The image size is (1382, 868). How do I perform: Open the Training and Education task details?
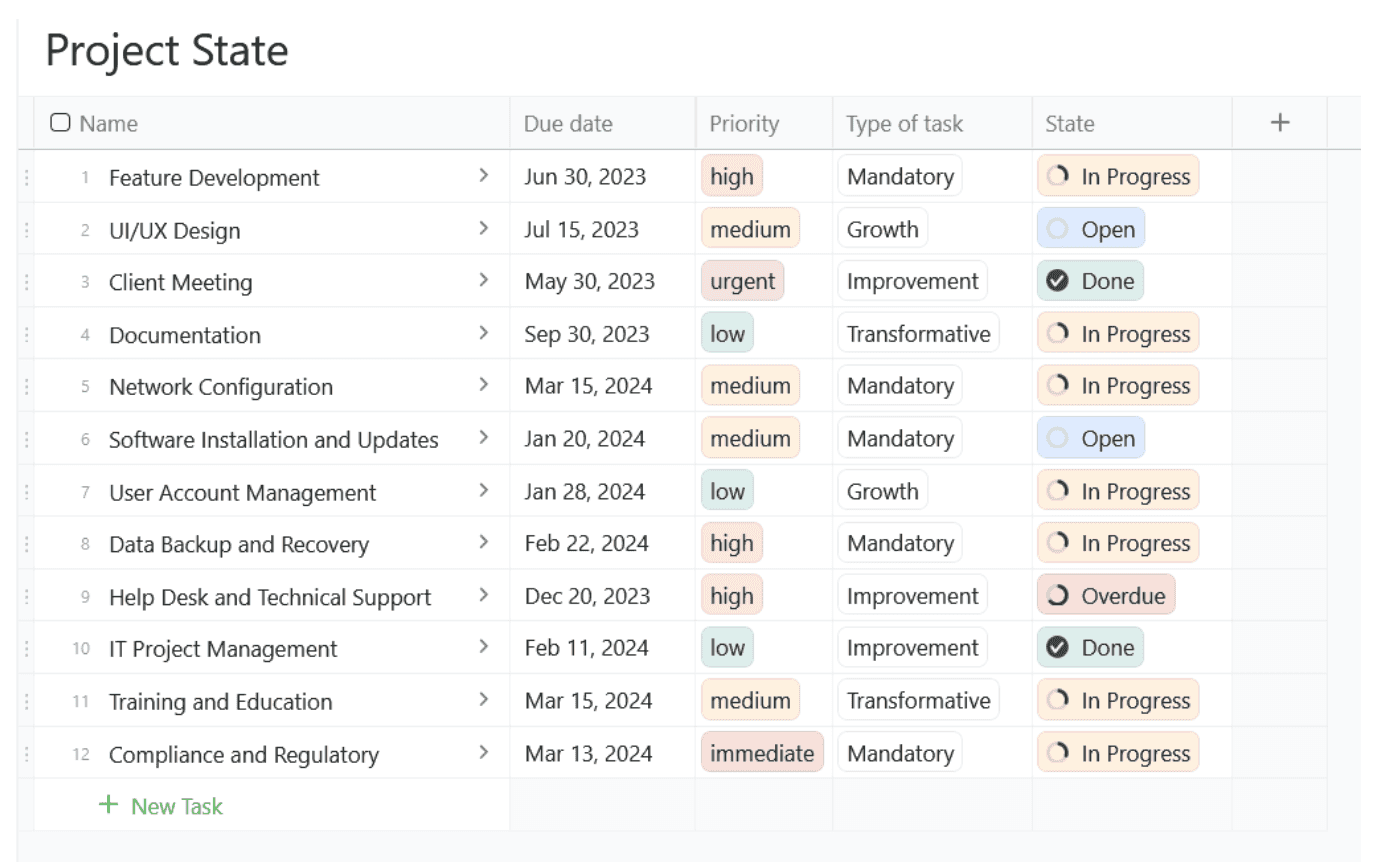[x=484, y=700]
